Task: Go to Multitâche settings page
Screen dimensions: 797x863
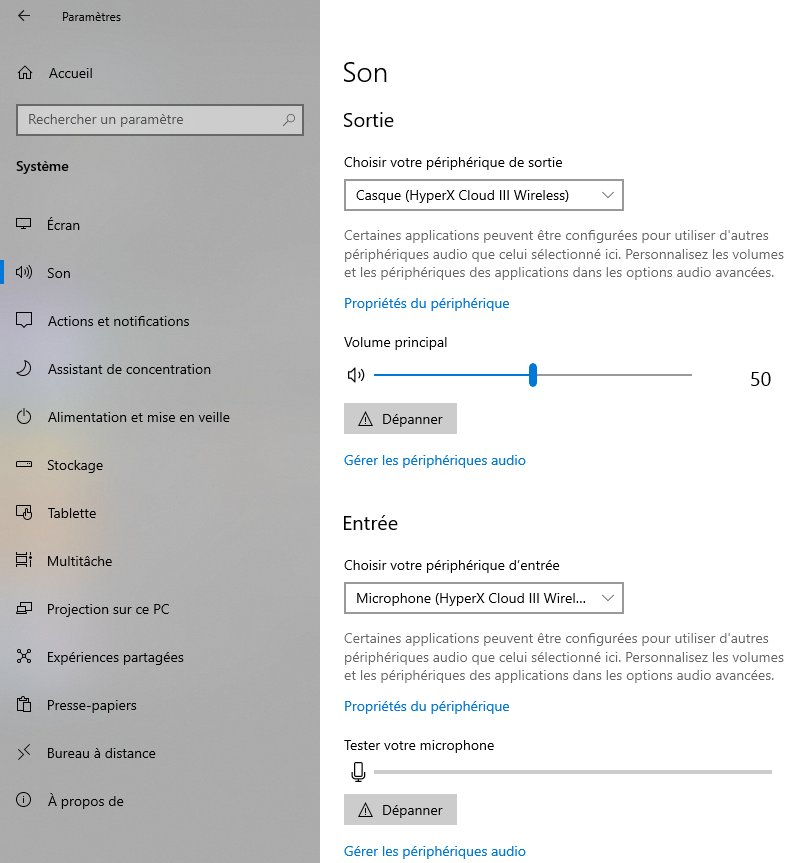Action: [x=79, y=561]
